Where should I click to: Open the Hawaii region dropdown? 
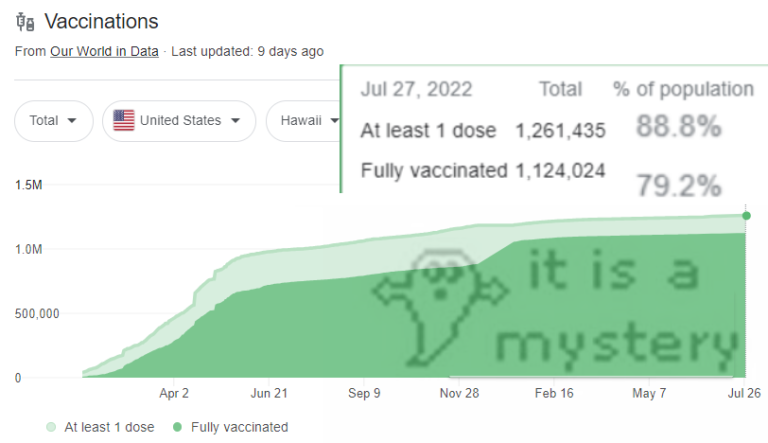tap(304, 121)
